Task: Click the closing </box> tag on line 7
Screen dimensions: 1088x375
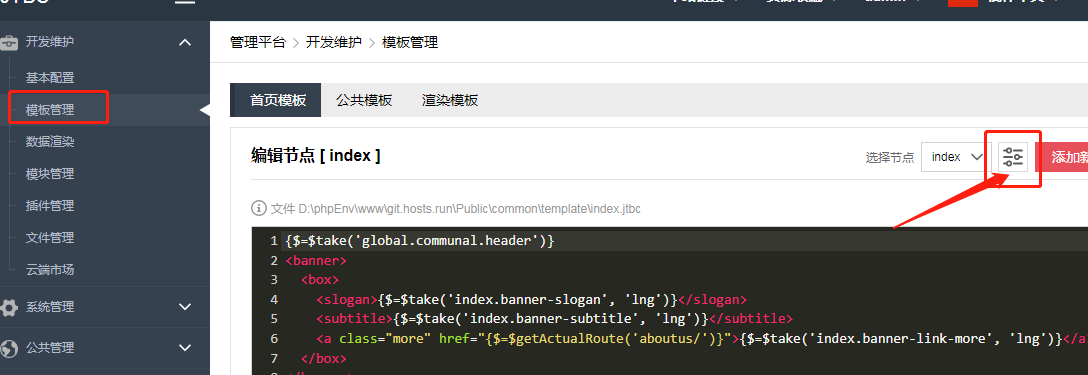Action: (x=324, y=359)
